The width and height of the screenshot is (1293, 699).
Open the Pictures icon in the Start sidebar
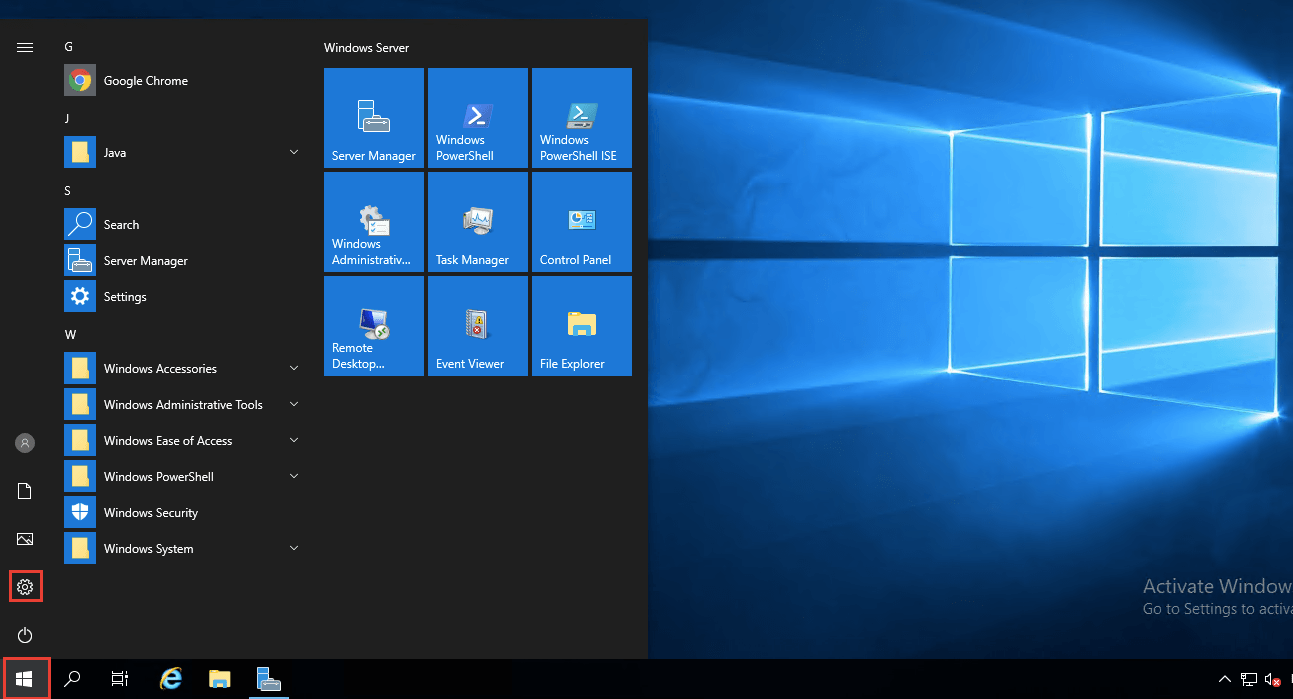[x=26, y=539]
